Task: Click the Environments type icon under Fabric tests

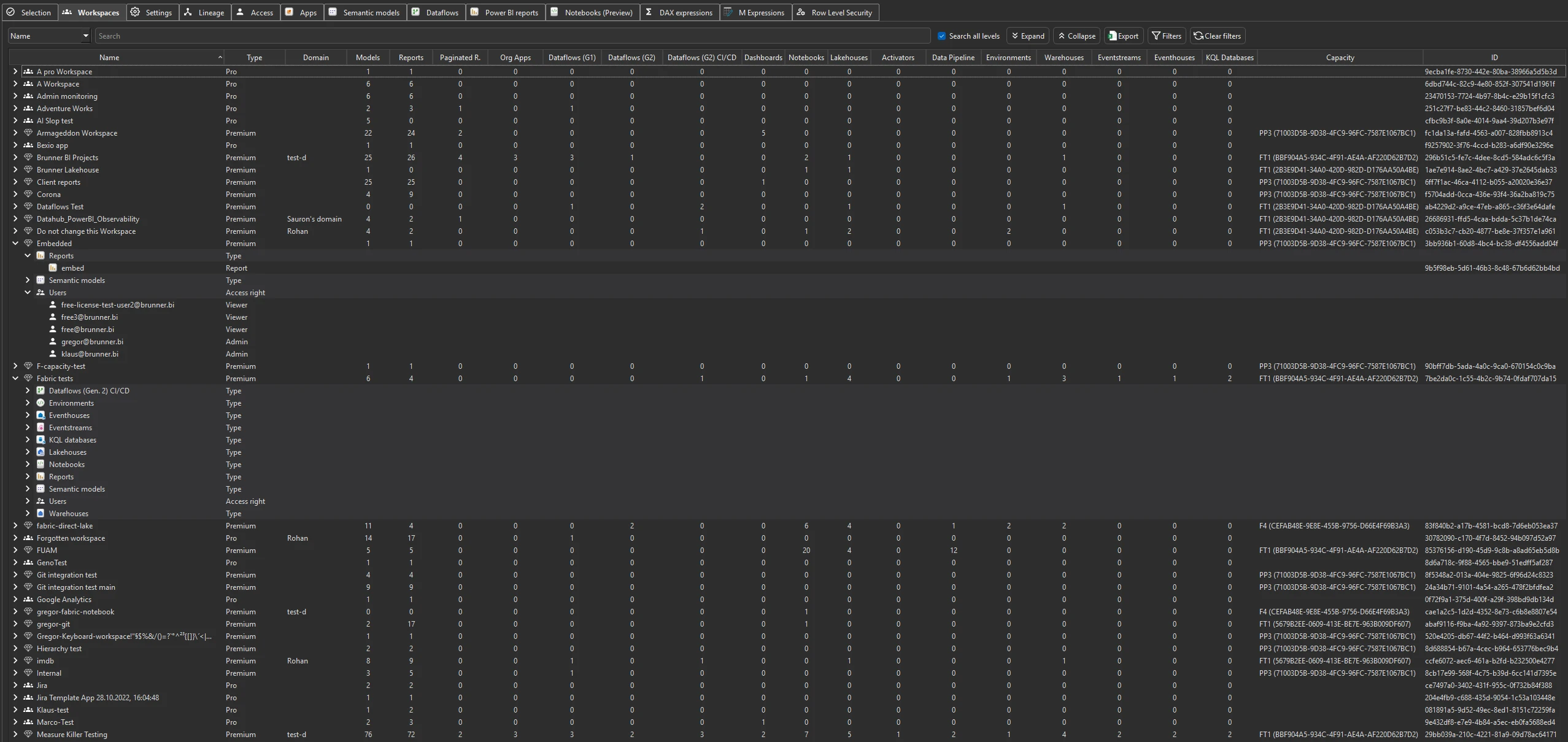Action: pos(41,403)
